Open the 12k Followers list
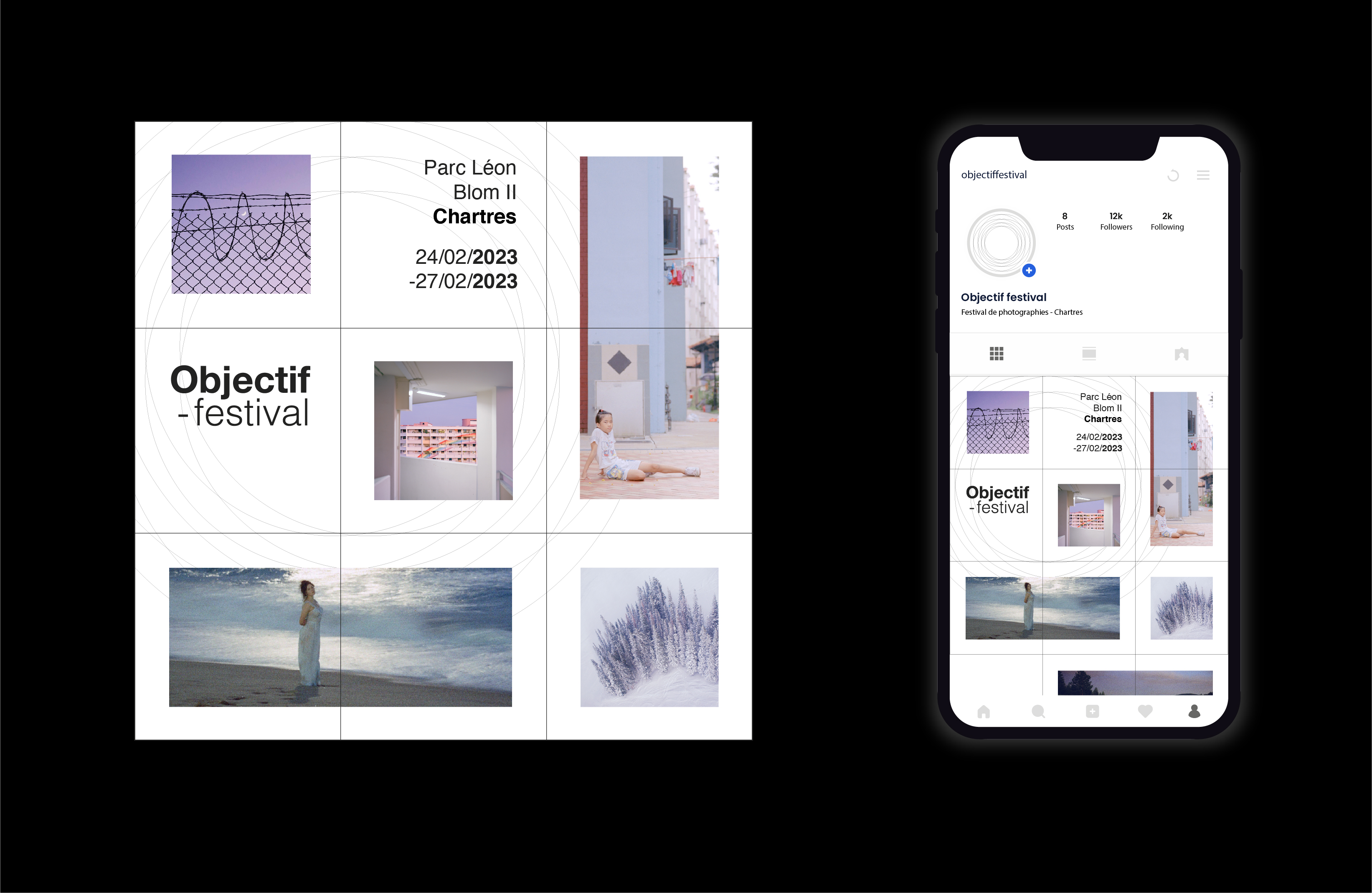Image resolution: width=1372 pixels, height=893 pixels. pos(1116,221)
